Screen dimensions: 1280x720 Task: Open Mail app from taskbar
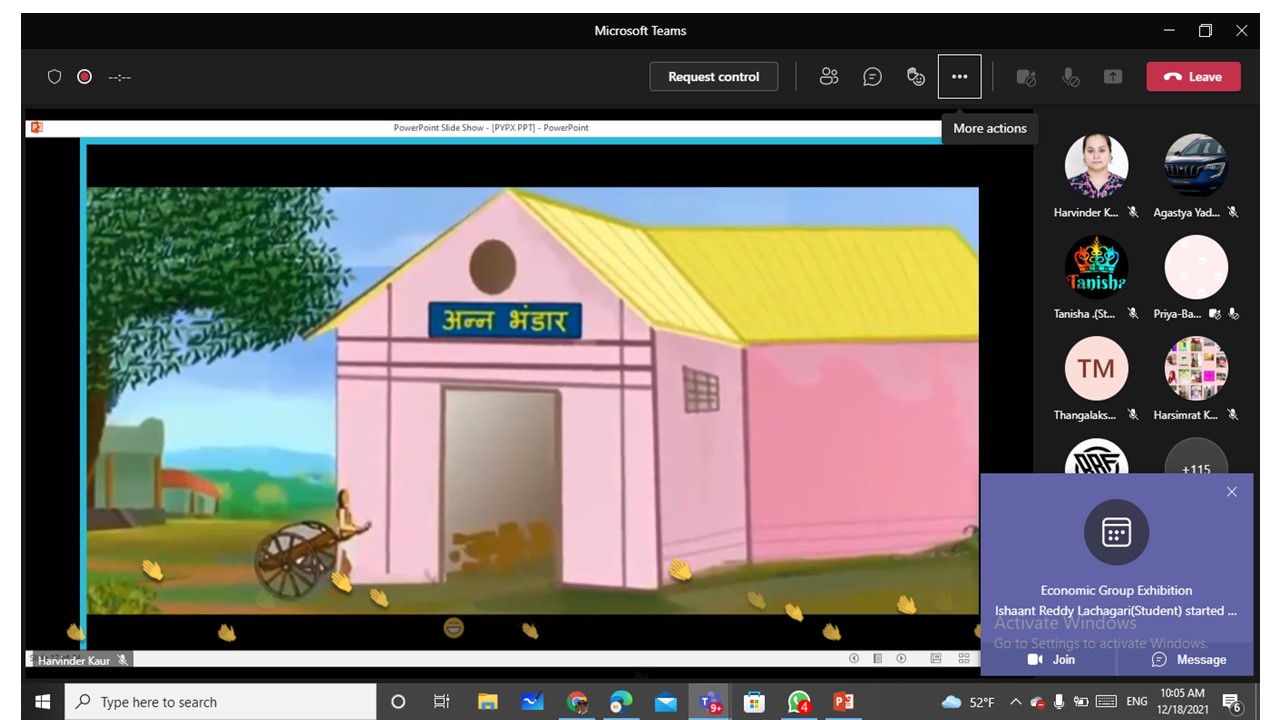point(666,702)
